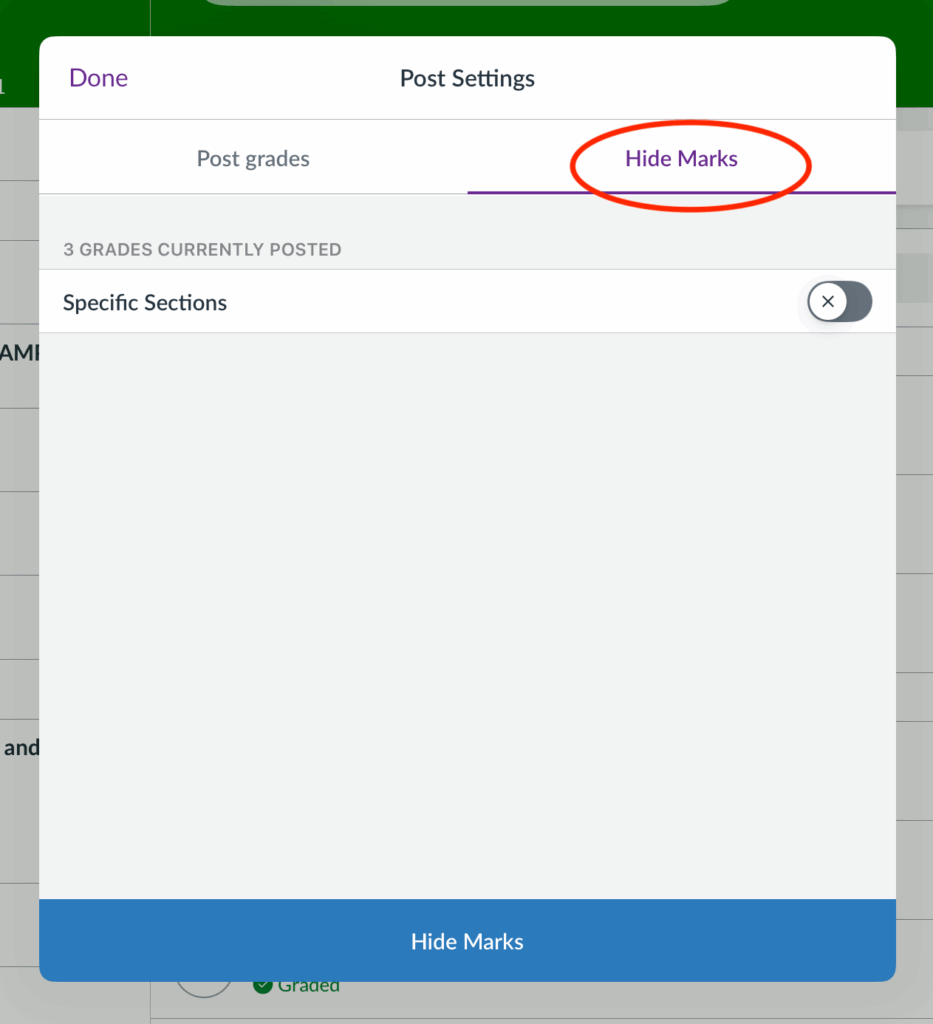933x1024 pixels.
Task: Click the green header left of the dialog
Action: 18,50
